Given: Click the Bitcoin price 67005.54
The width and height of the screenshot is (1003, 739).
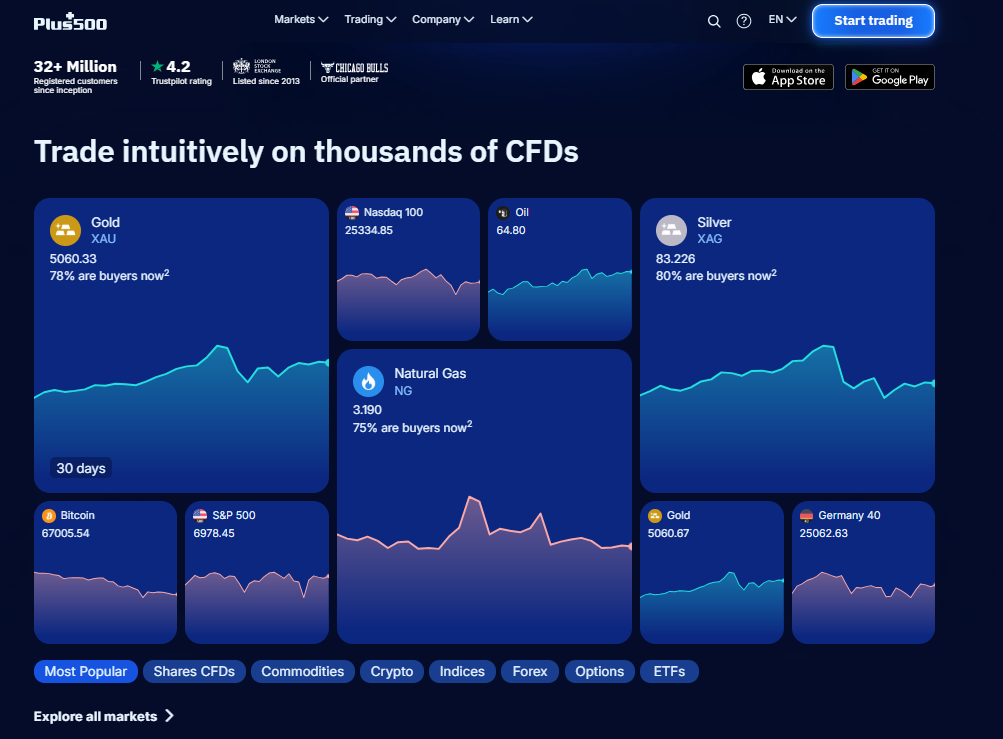Looking at the screenshot, I should pos(66,533).
